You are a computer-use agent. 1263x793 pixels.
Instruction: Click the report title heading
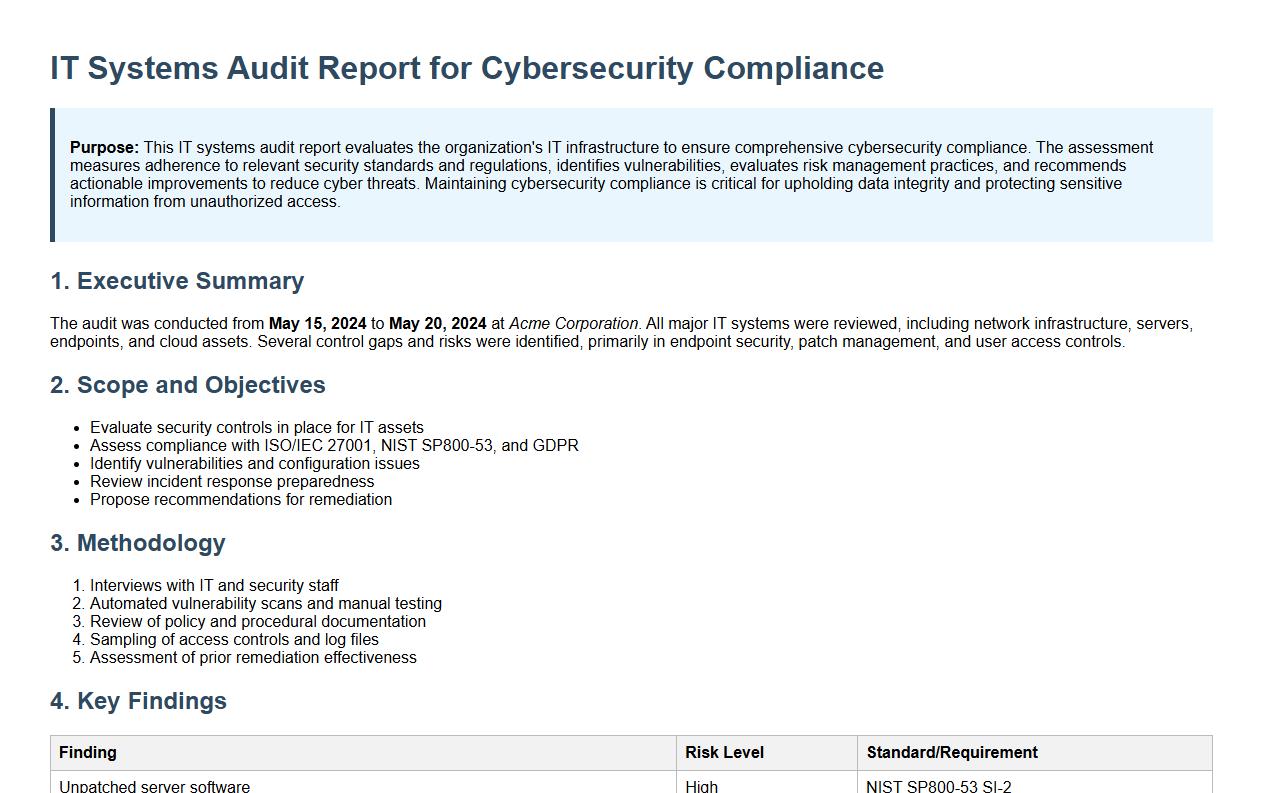tap(467, 68)
